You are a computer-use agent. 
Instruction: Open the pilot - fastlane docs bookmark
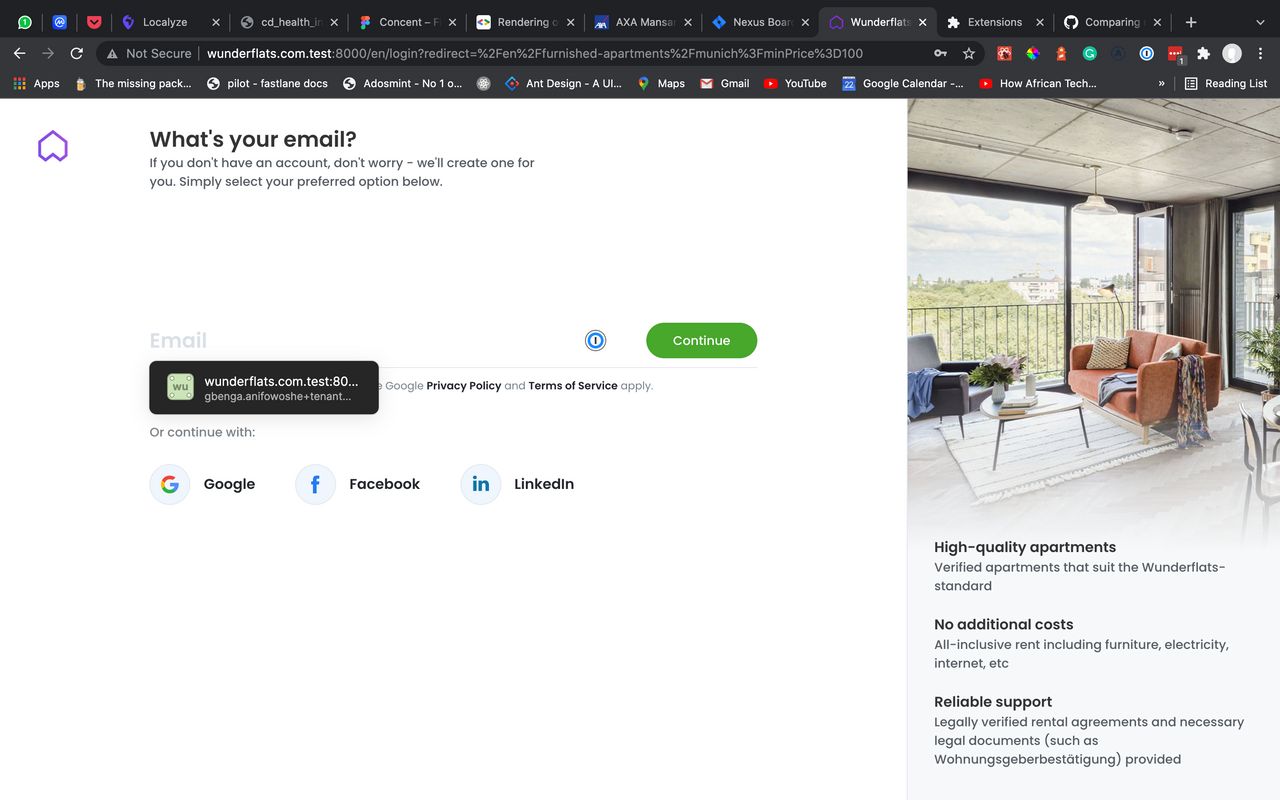[x=267, y=84]
